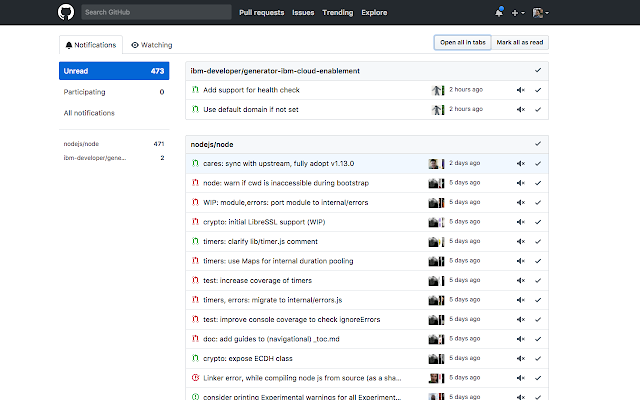Switch to the Watching tab
The width and height of the screenshot is (640, 400).
pyautogui.click(x=151, y=45)
